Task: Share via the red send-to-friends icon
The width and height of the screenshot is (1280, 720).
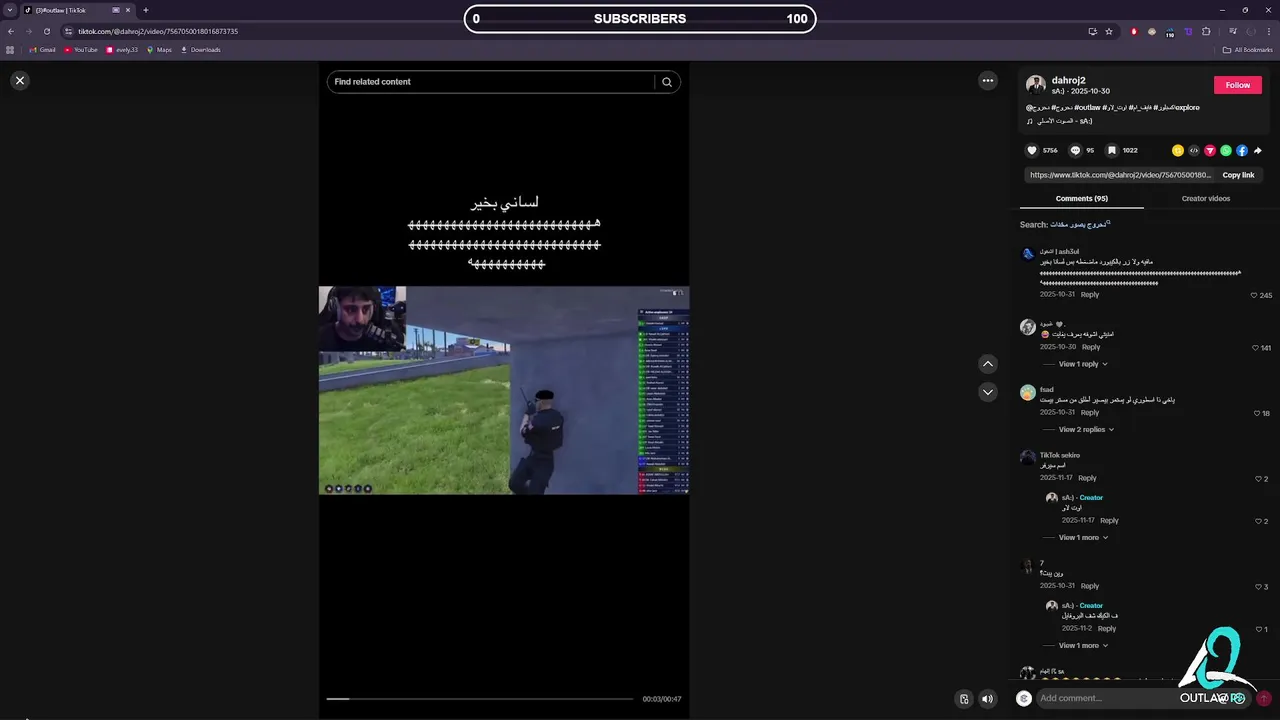Action: [x=1210, y=150]
